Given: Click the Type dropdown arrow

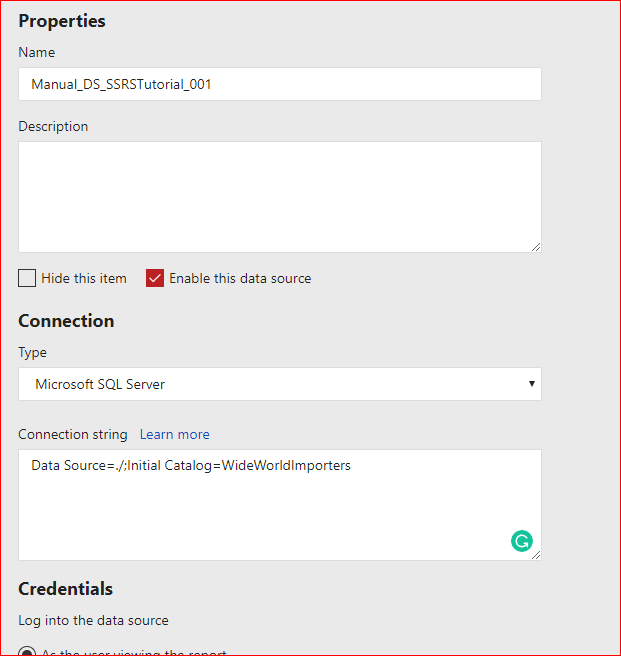Looking at the screenshot, I should tap(531, 384).
